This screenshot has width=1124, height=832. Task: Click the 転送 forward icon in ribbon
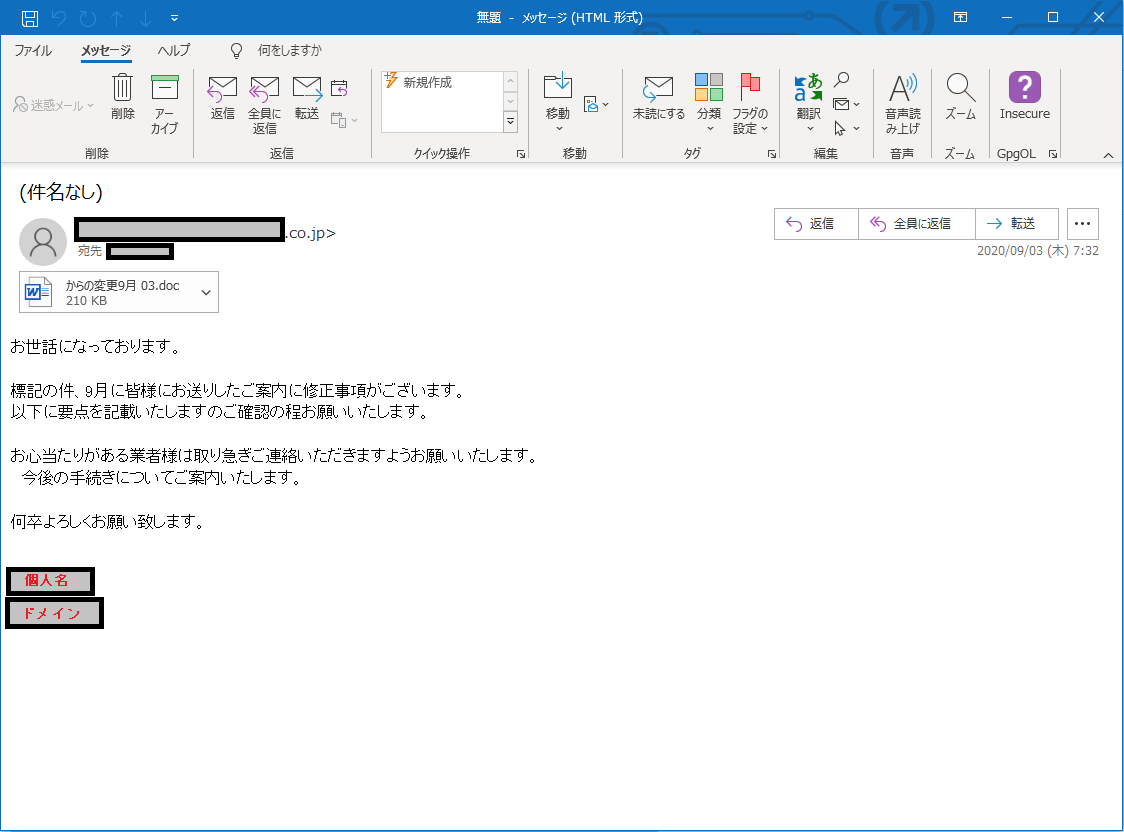tap(307, 97)
